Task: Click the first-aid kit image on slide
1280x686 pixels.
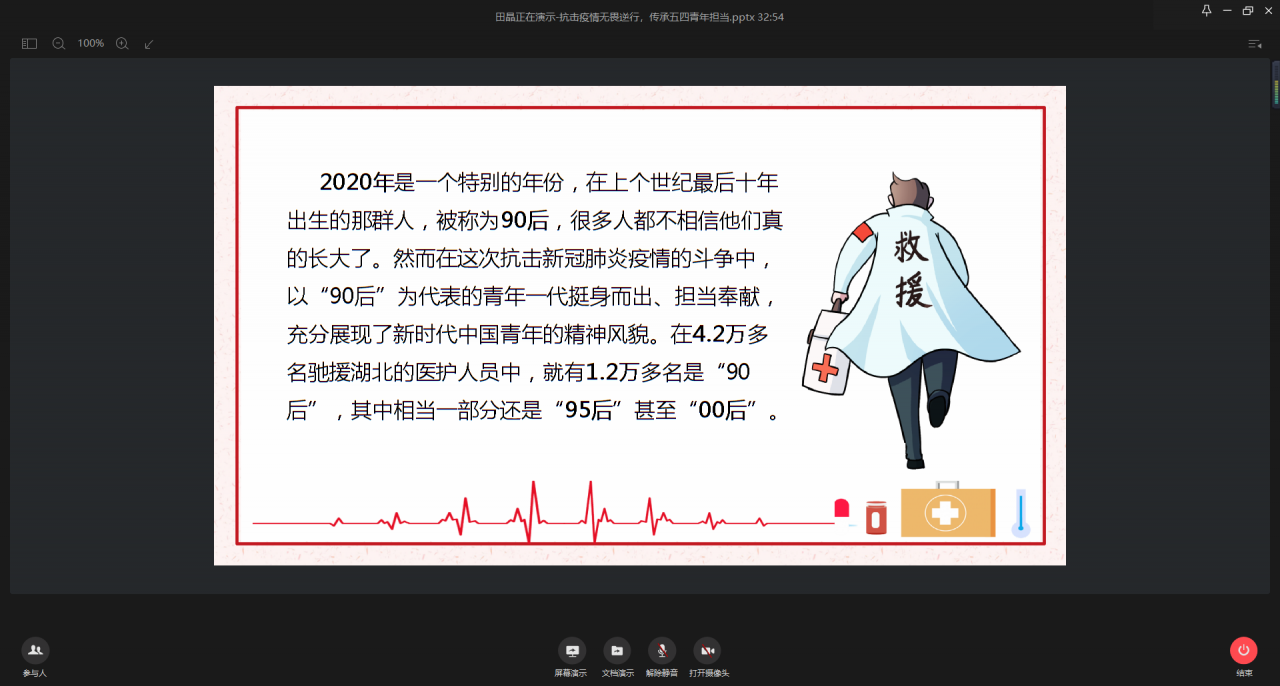Action: tap(947, 513)
